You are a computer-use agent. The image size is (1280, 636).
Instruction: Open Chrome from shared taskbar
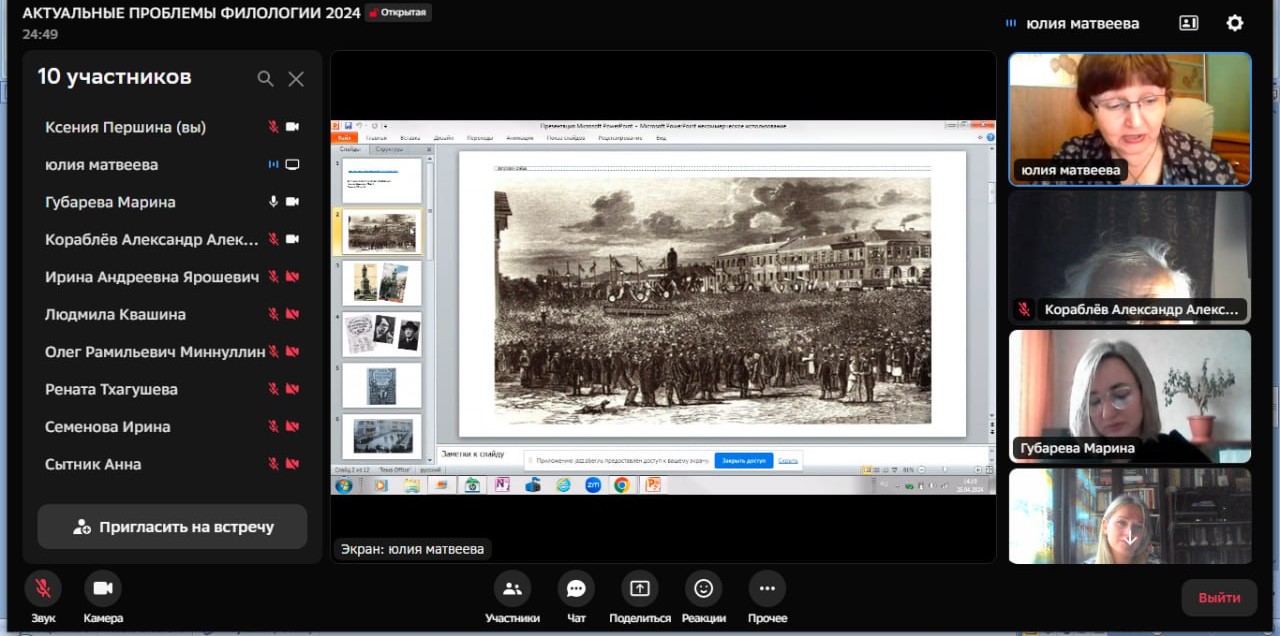click(x=621, y=485)
